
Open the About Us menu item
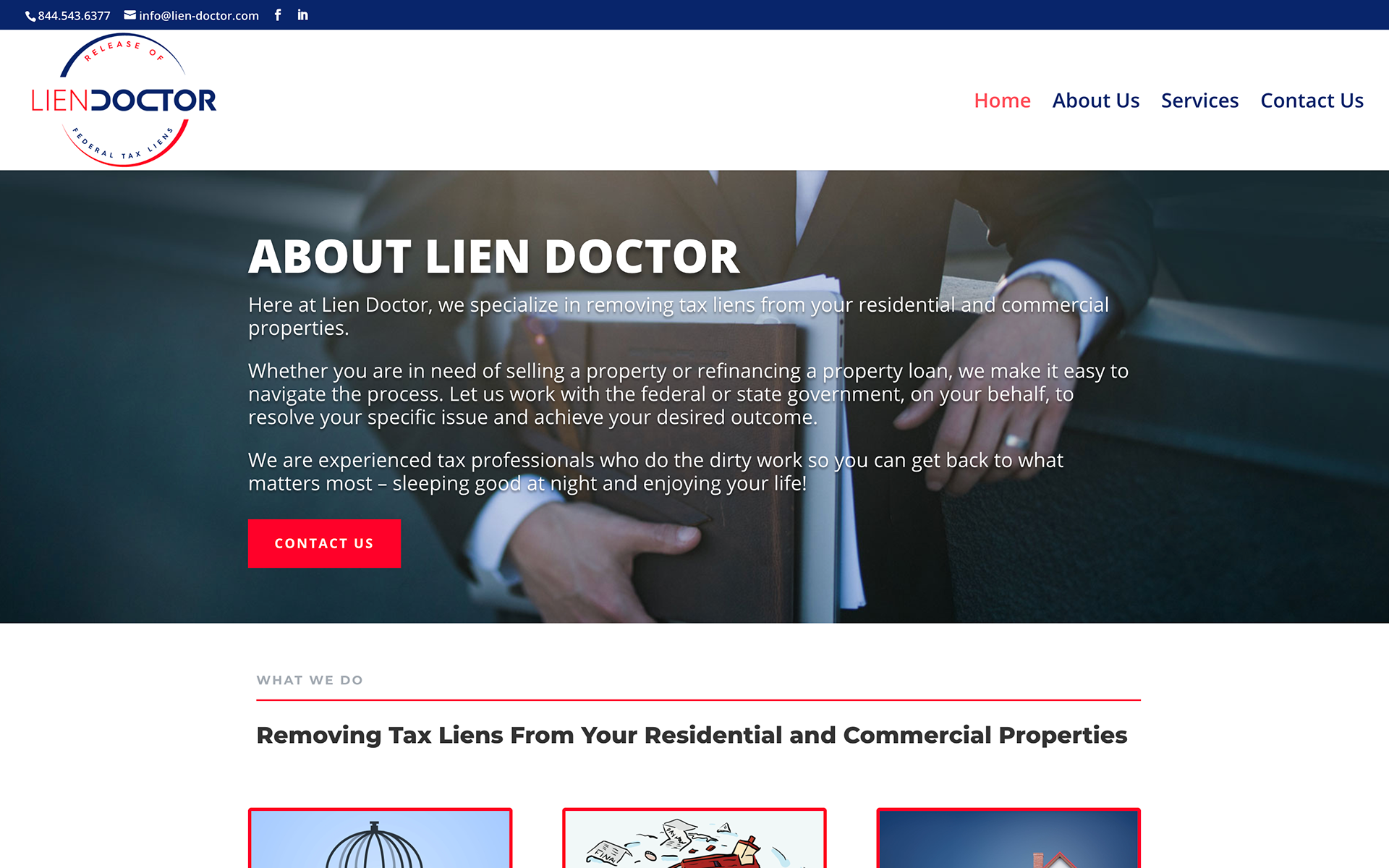click(1096, 101)
